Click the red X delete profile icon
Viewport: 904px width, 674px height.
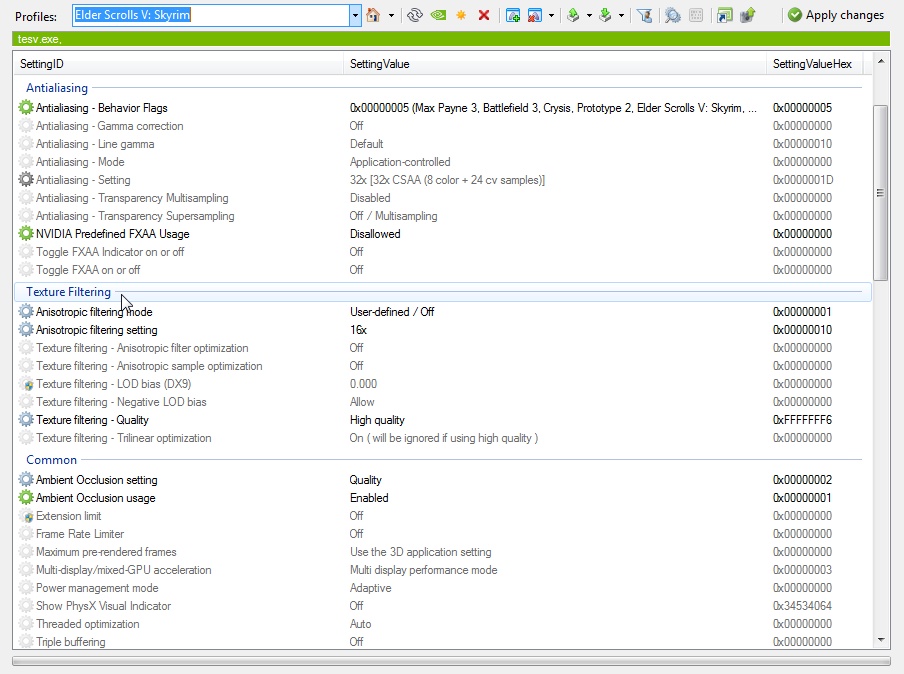[x=484, y=16]
